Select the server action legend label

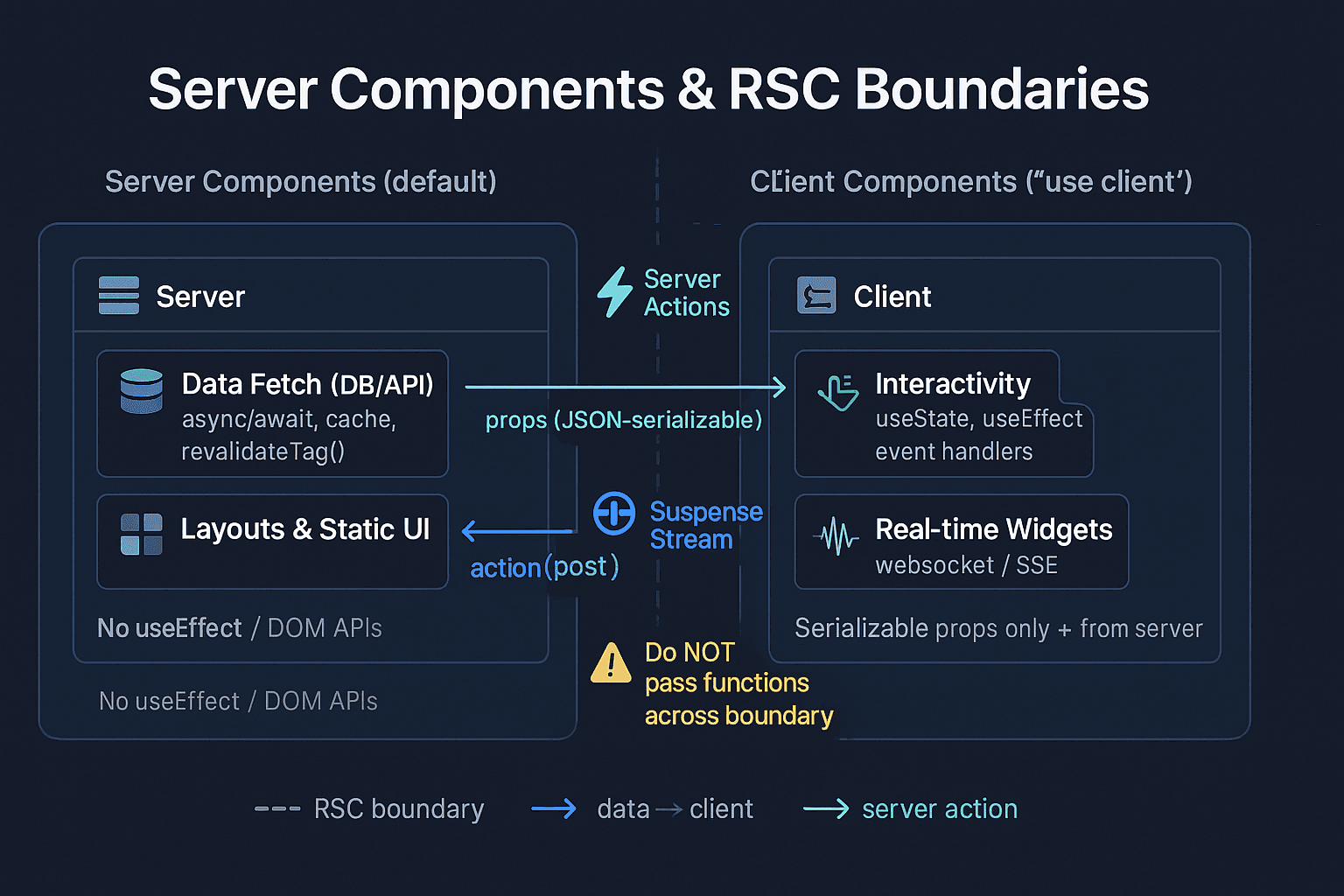pyautogui.click(x=940, y=809)
